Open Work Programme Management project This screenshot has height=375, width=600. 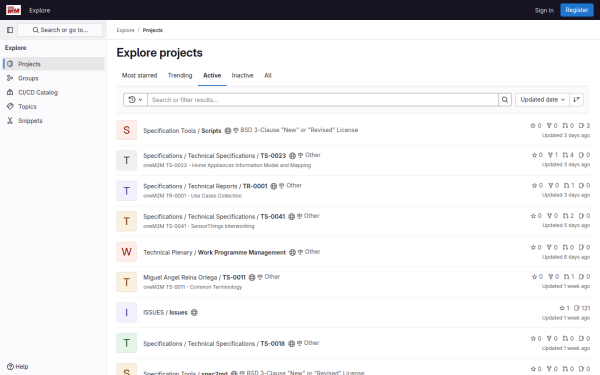coord(214,252)
